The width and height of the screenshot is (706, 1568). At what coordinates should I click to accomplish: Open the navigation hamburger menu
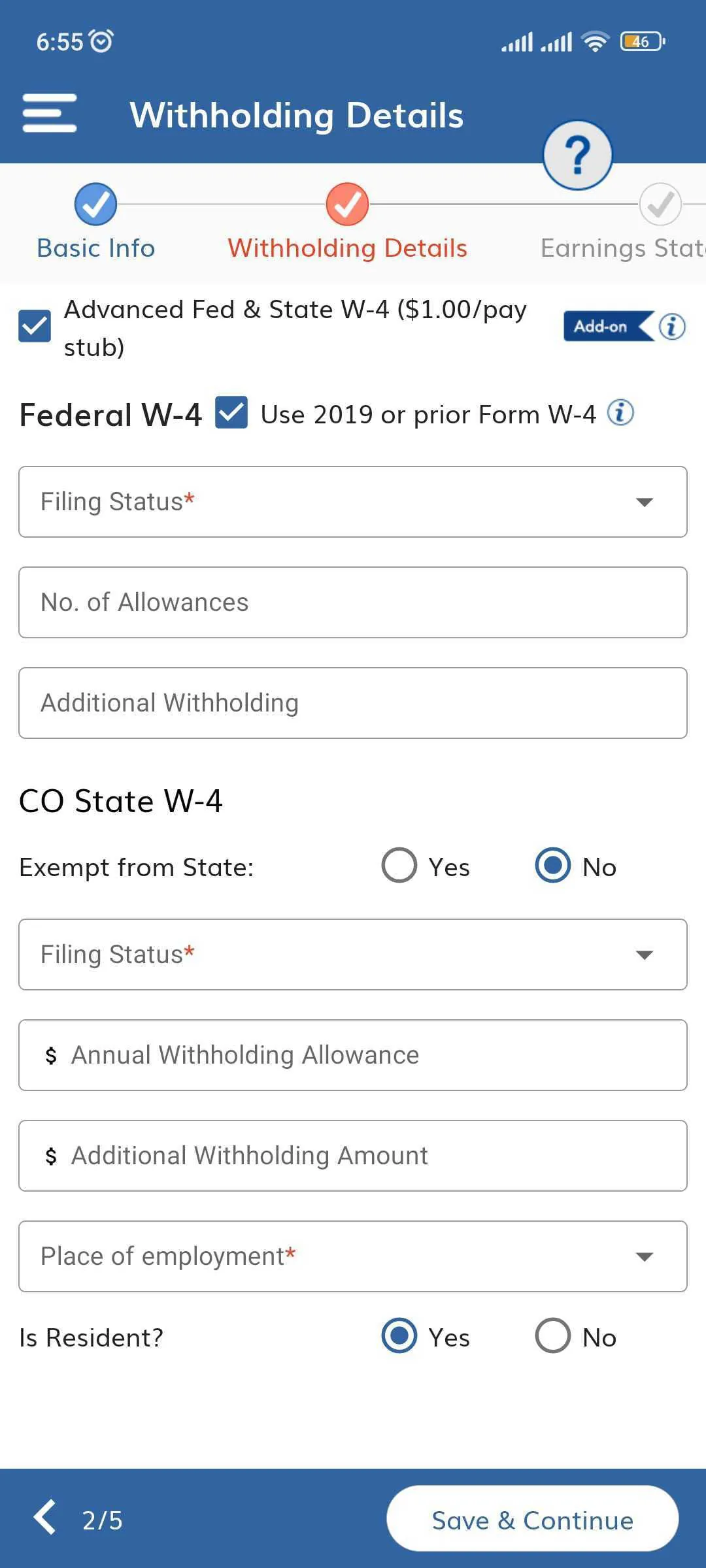(49, 115)
